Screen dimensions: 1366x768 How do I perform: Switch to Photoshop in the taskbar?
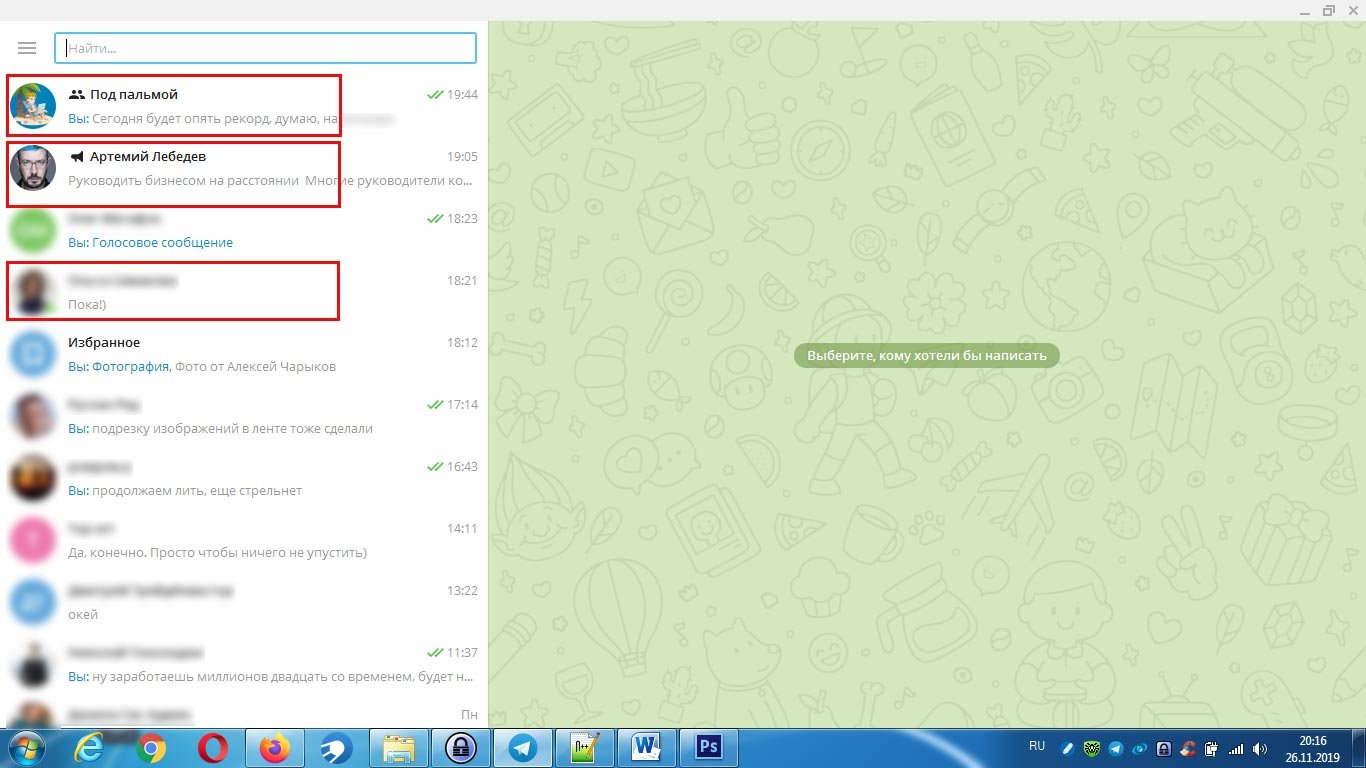pos(709,748)
